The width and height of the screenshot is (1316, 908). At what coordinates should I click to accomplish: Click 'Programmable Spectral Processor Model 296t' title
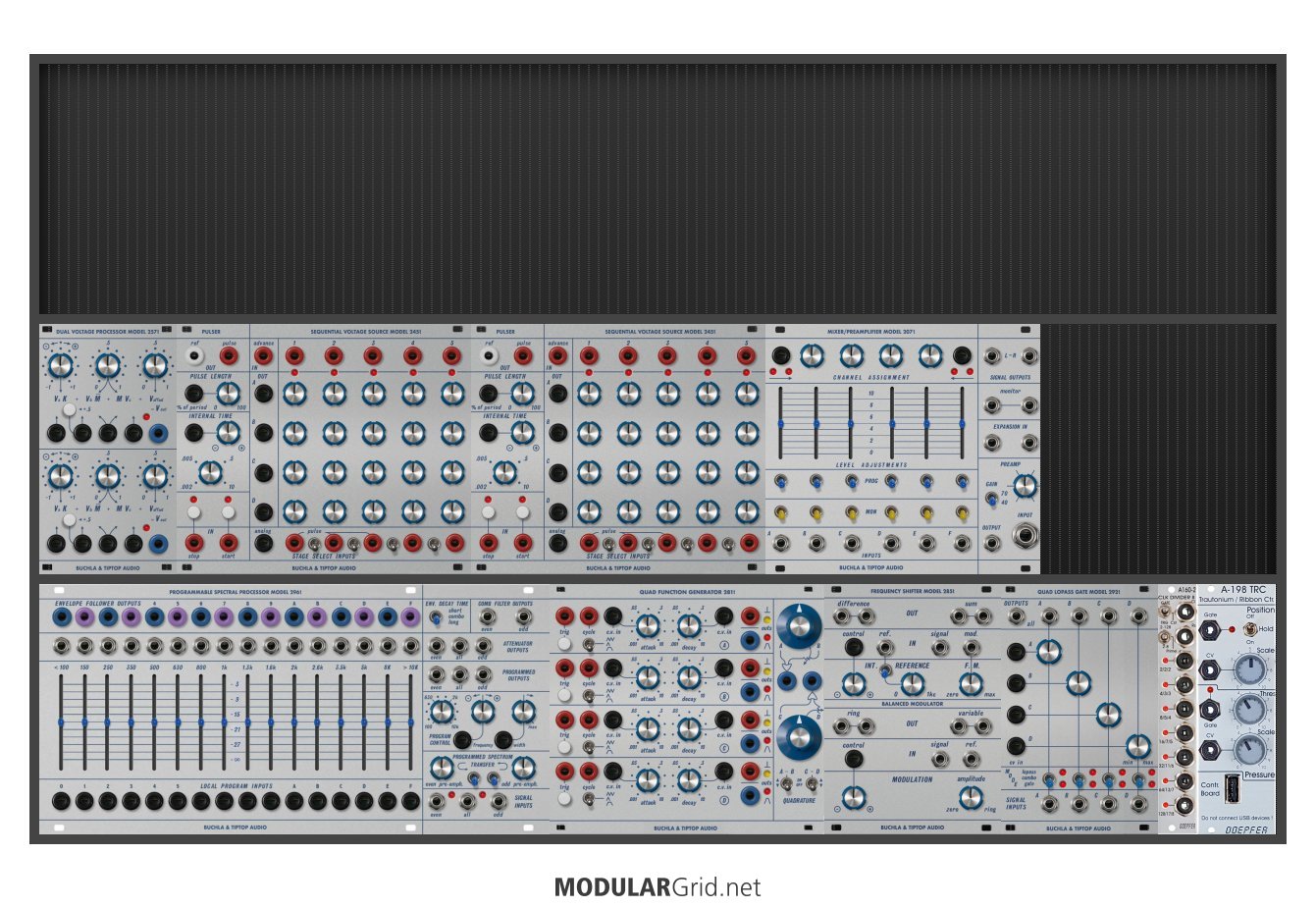[x=235, y=592]
